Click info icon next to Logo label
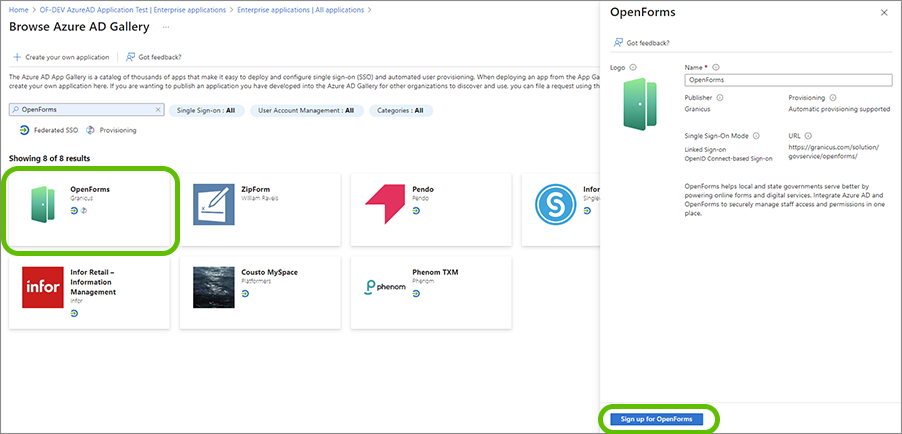This screenshot has height=434, width=902. pos(633,67)
